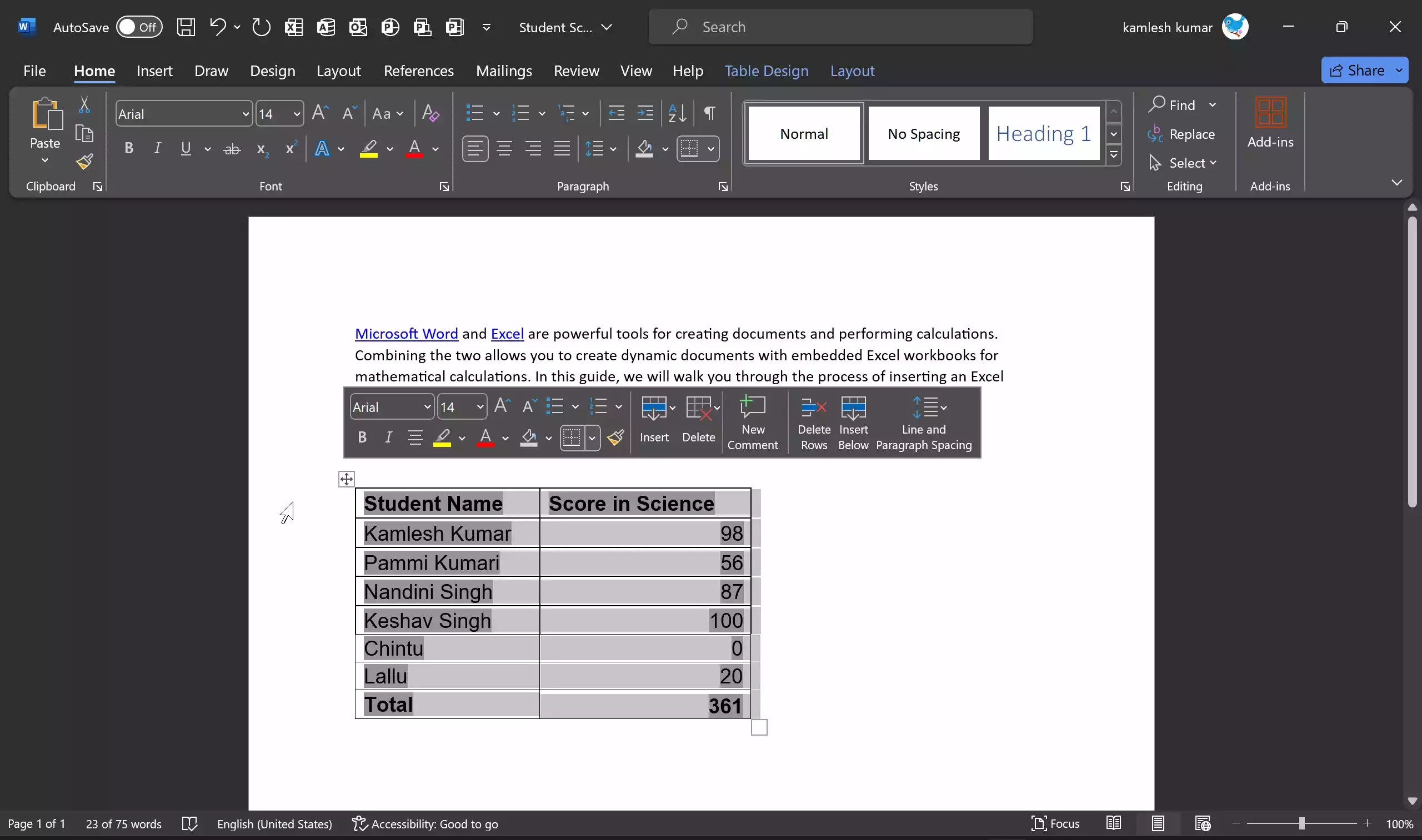Click Insert Below in floating toolbar
1422x840 pixels.
click(853, 423)
